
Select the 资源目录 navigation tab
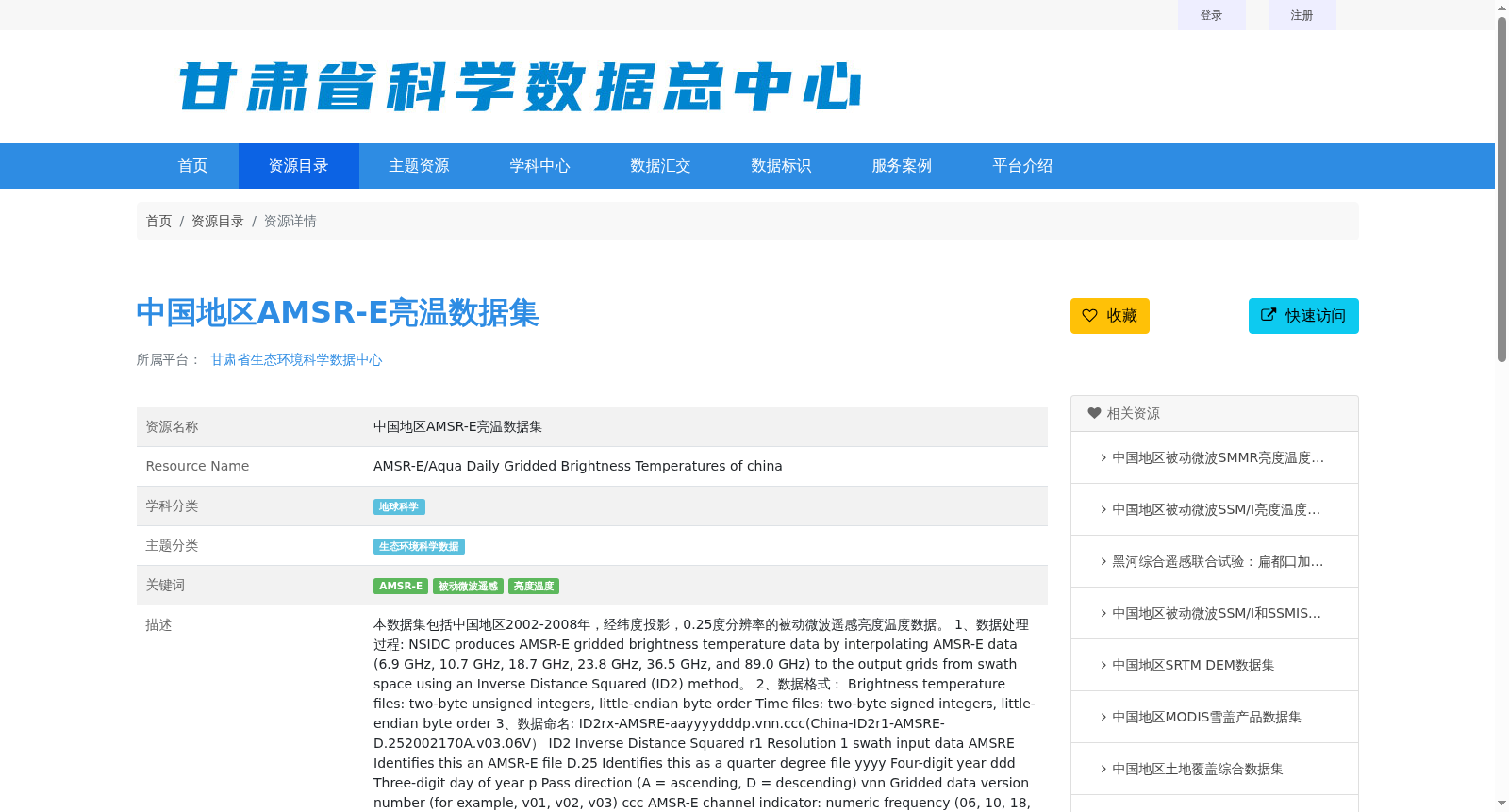299,166
